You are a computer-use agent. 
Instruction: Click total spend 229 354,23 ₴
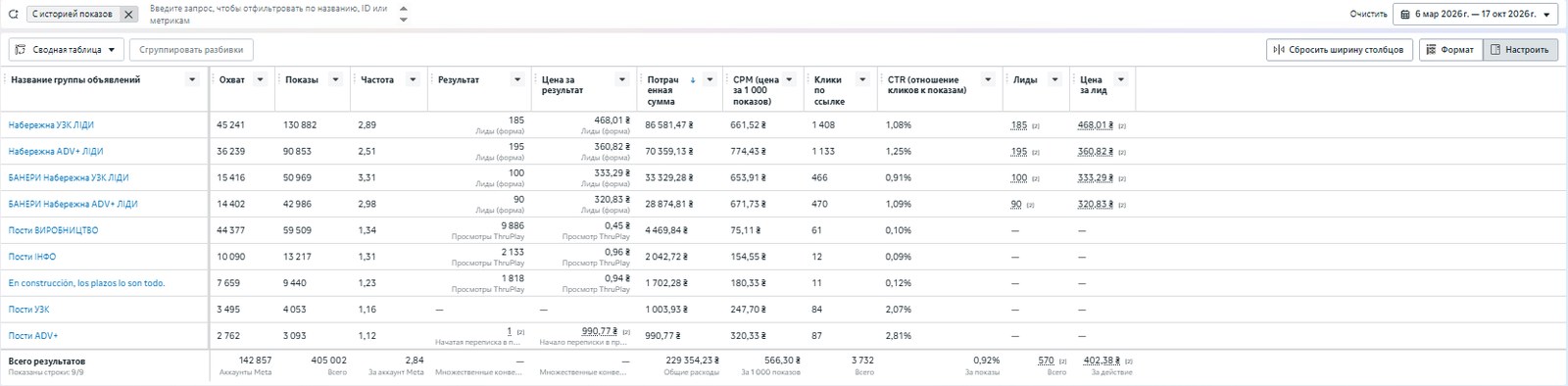point(692,361)
